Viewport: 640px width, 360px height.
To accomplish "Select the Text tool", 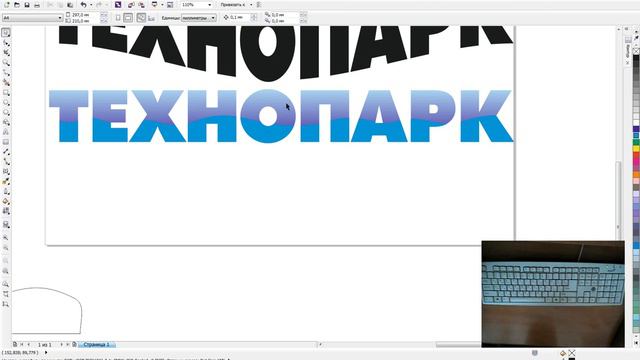I will click(x=6, y=132).
